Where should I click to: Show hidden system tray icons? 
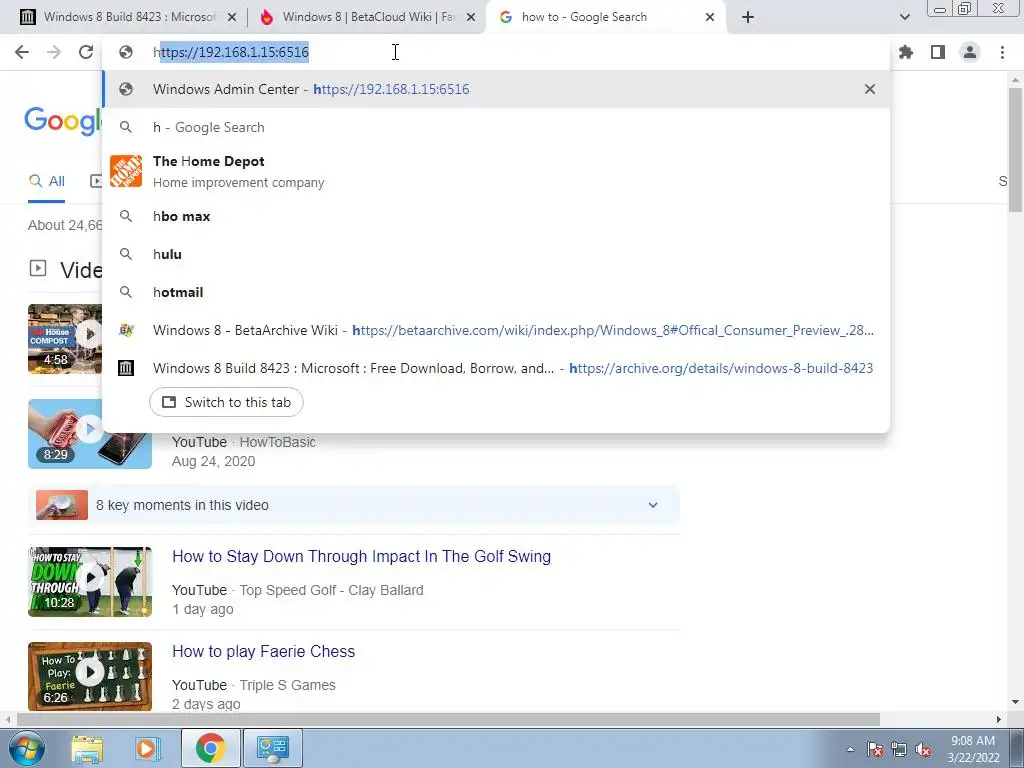(x=850, y=749)
